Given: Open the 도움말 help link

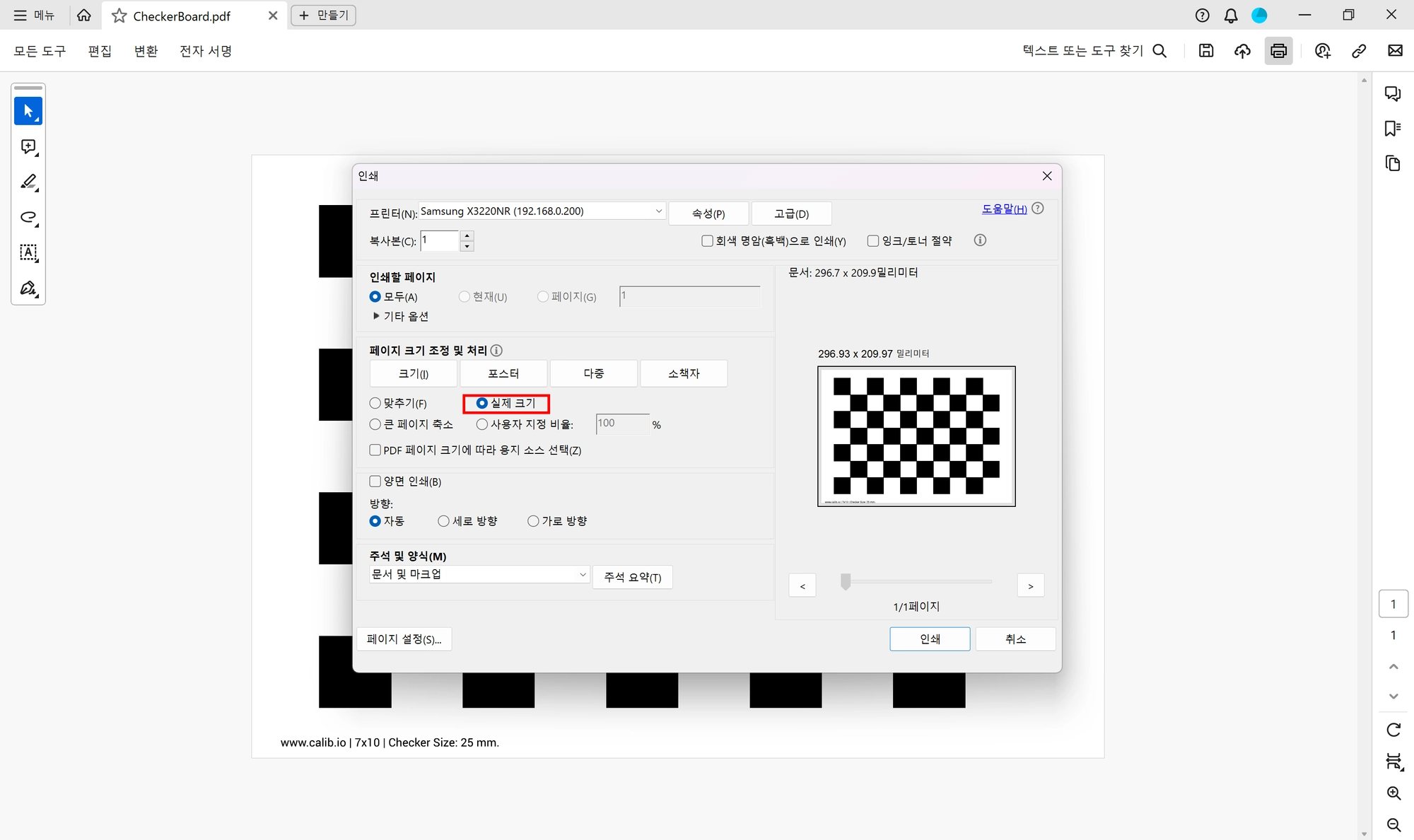Looking at the screenshot, I should click(x=1004, y=209).
